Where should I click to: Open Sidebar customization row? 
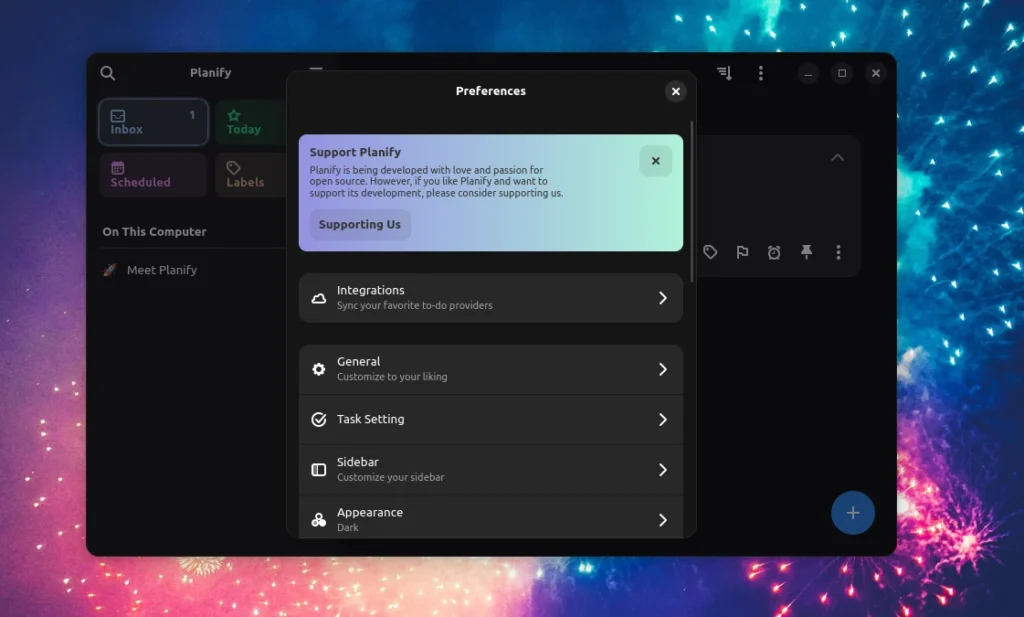(x=490, y=470)
